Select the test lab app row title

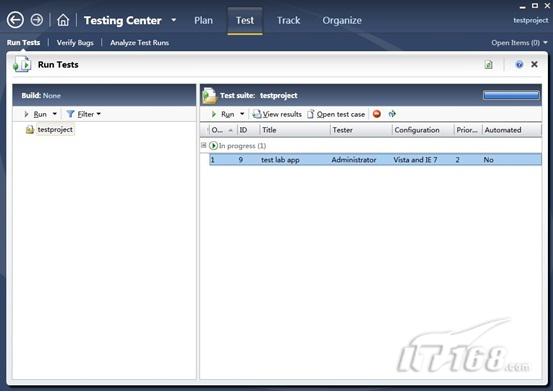click(x=280, y=160)
